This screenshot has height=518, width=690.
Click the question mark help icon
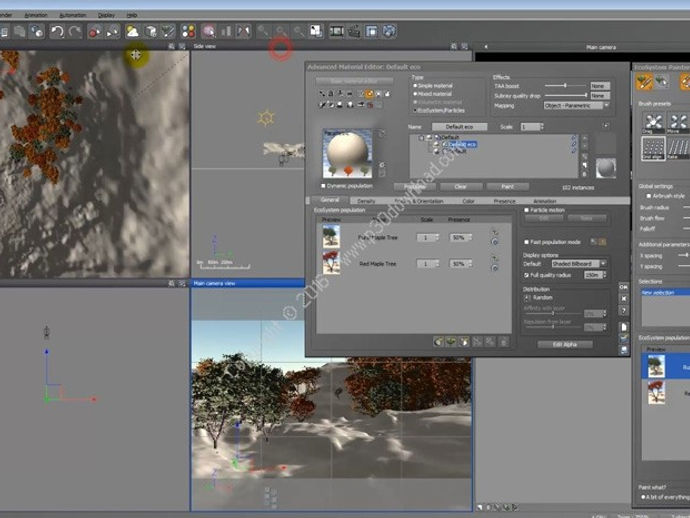coord(624,311)
